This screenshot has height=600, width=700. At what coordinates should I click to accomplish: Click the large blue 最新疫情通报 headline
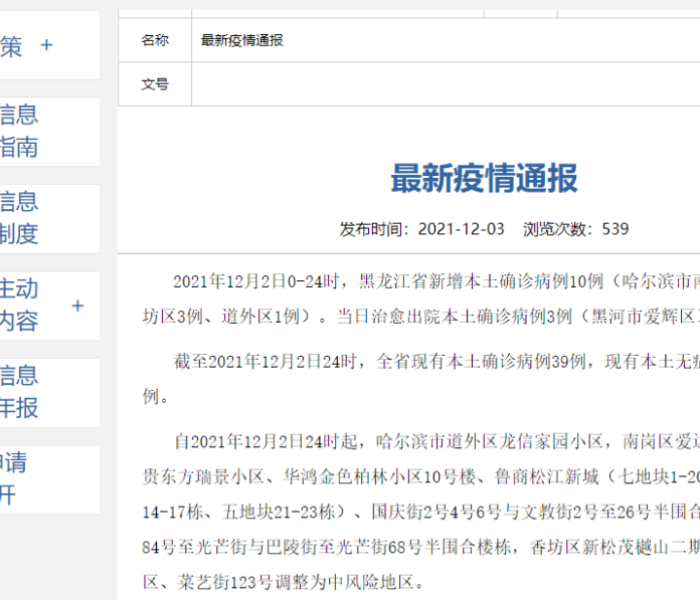point(484,179)
